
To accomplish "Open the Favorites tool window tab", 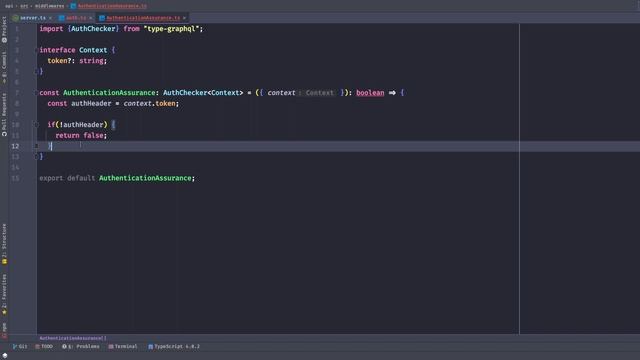I will (x=4, y=294).
